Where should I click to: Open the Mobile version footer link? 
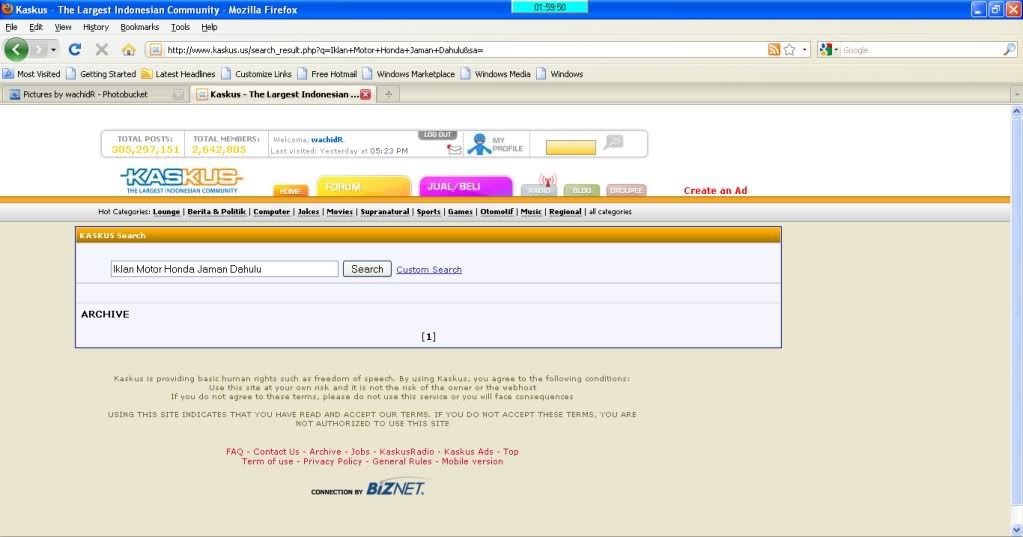[472, 461]
